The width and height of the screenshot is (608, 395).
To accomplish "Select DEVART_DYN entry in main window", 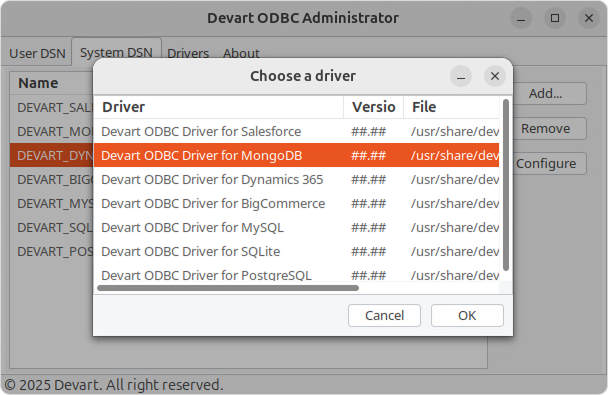I will [52, 155].
